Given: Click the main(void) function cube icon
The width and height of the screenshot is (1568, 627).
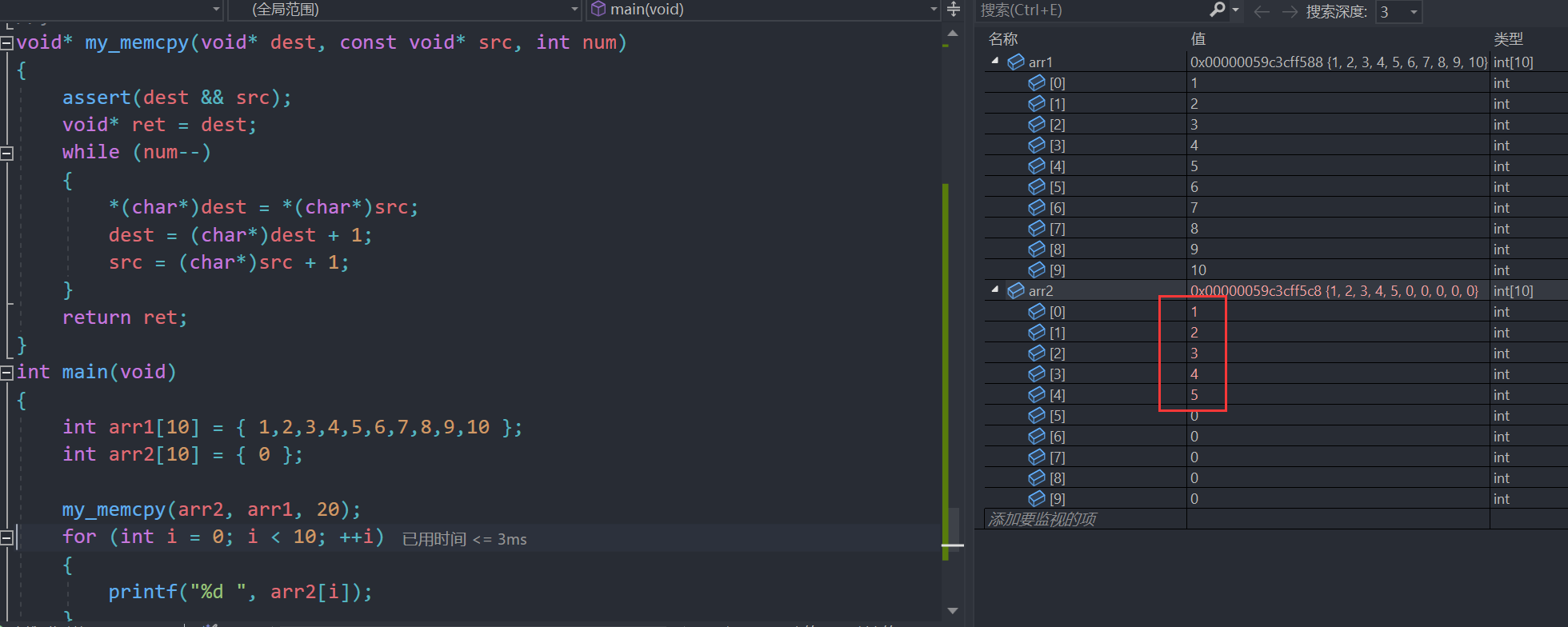Looking at the screenshot, I should coord(598,9).
